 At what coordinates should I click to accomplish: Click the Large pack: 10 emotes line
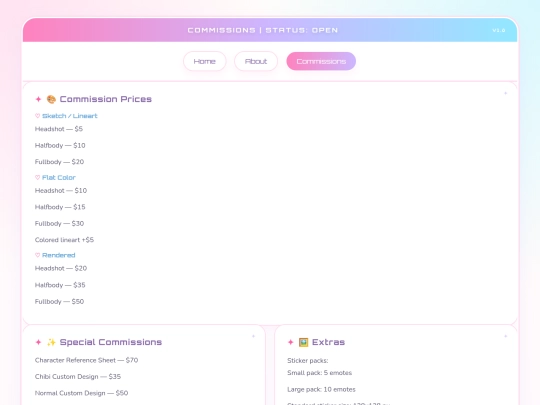(x=321, y=390)
